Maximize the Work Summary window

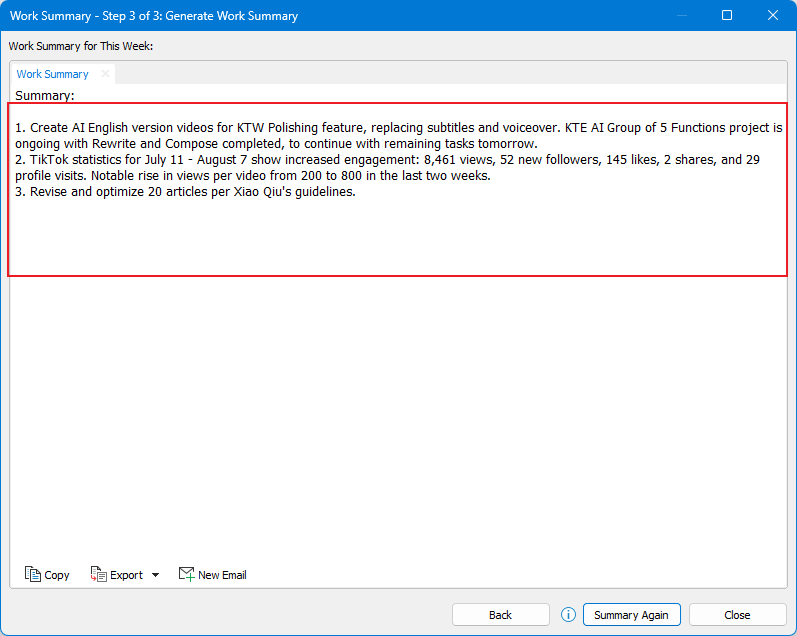727,15
